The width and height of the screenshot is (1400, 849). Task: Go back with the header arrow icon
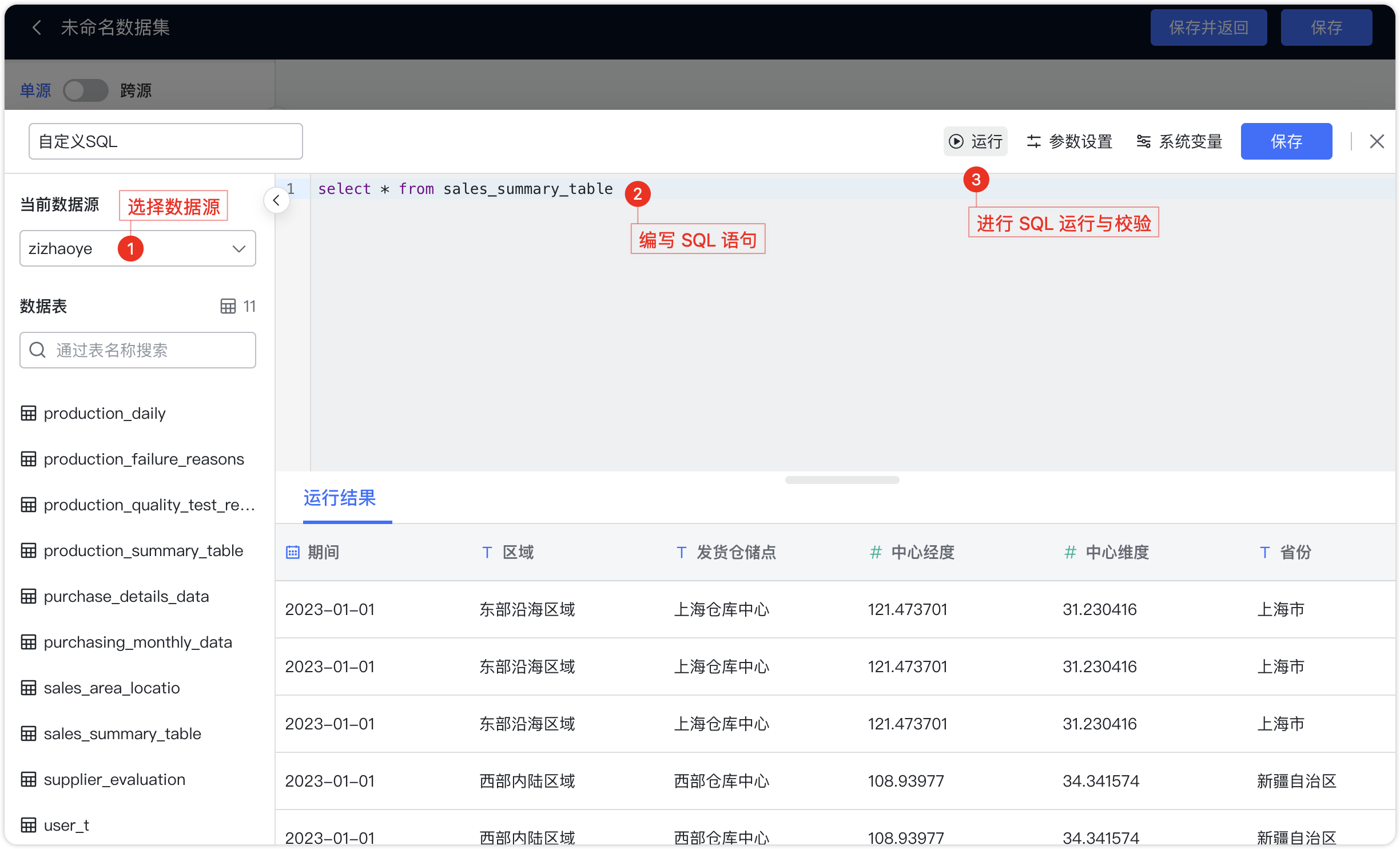[37, 27]
